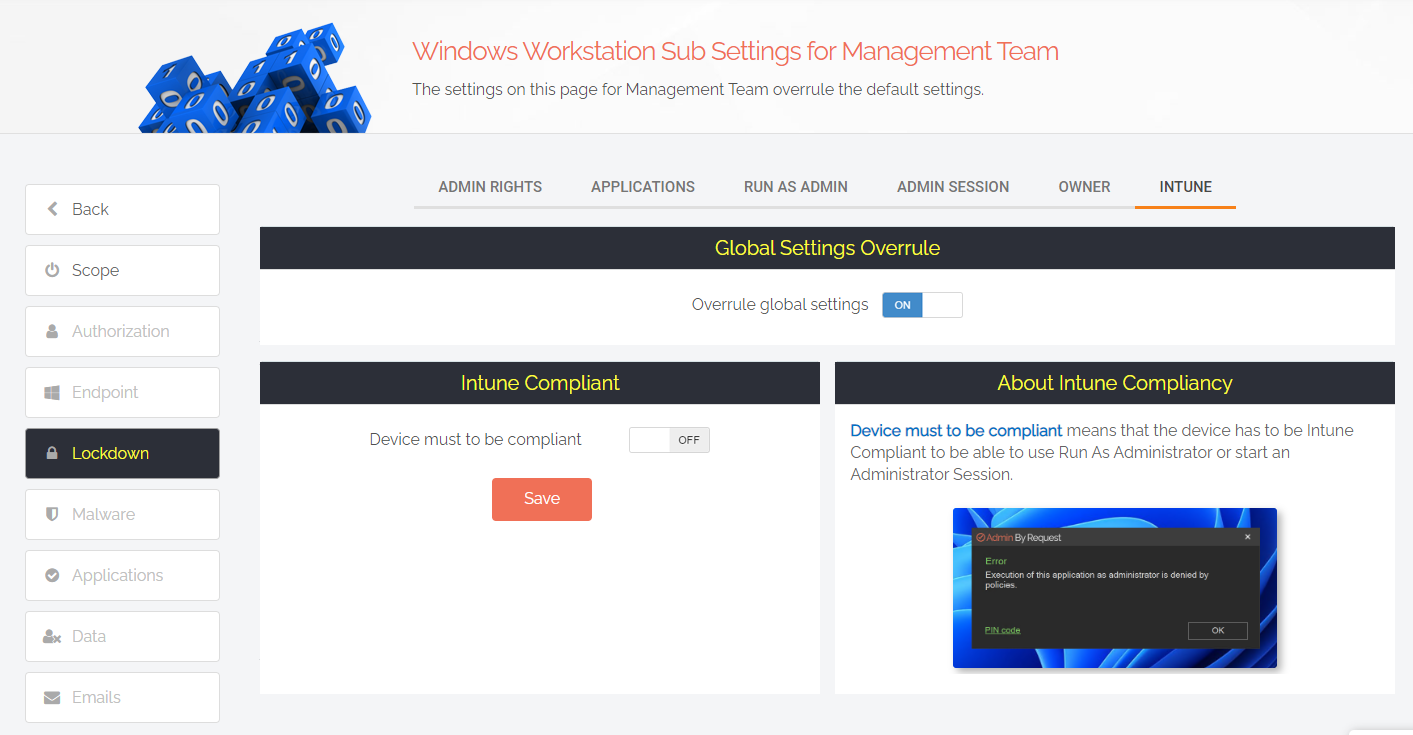The width and height of the screenshot is (1413, 735).
Task: Go to the Run As Admin tab
Action: [796, 187]
